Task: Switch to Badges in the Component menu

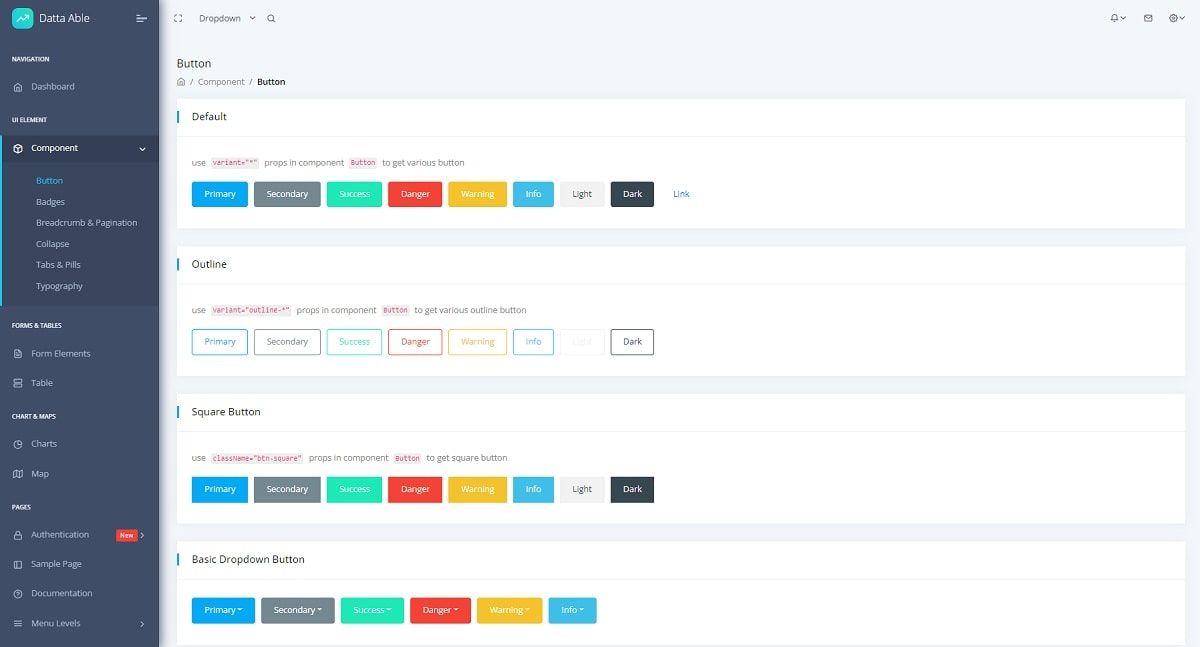Action: [50, 201]
